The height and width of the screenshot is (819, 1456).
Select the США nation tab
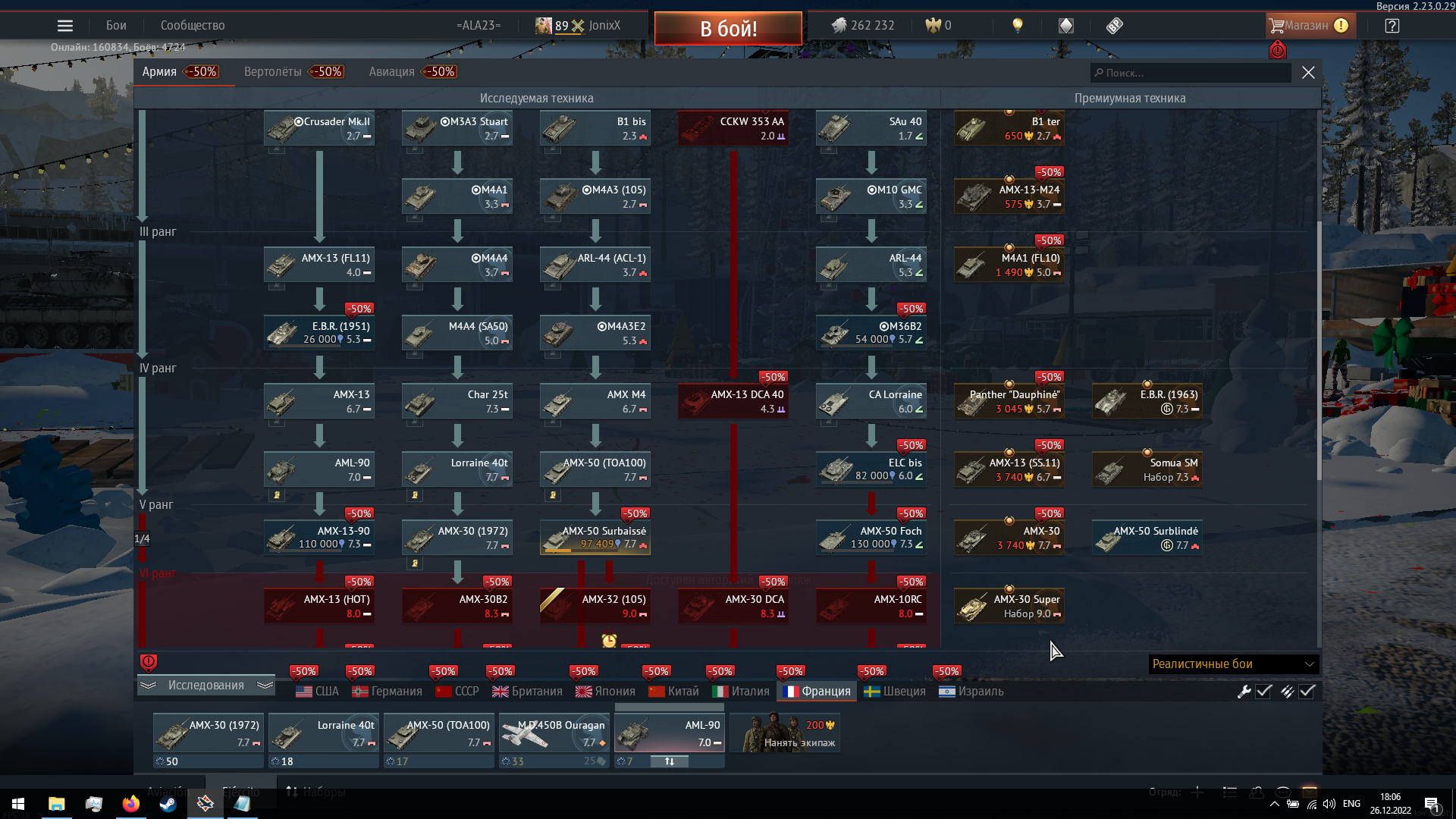(318, 692)
